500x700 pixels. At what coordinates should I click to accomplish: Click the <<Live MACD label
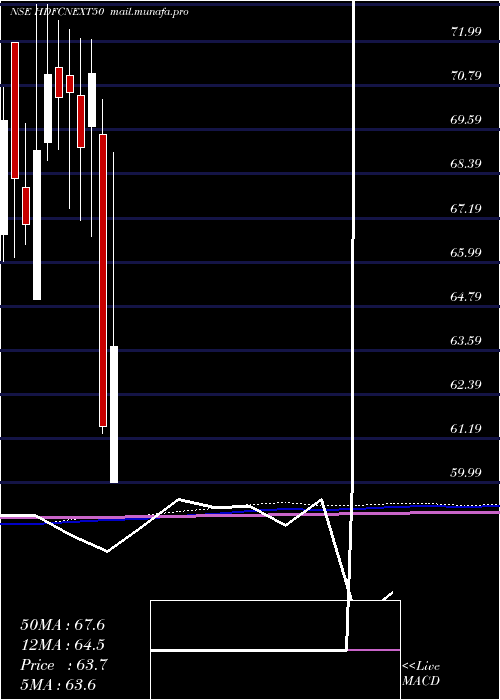point(421,673)
